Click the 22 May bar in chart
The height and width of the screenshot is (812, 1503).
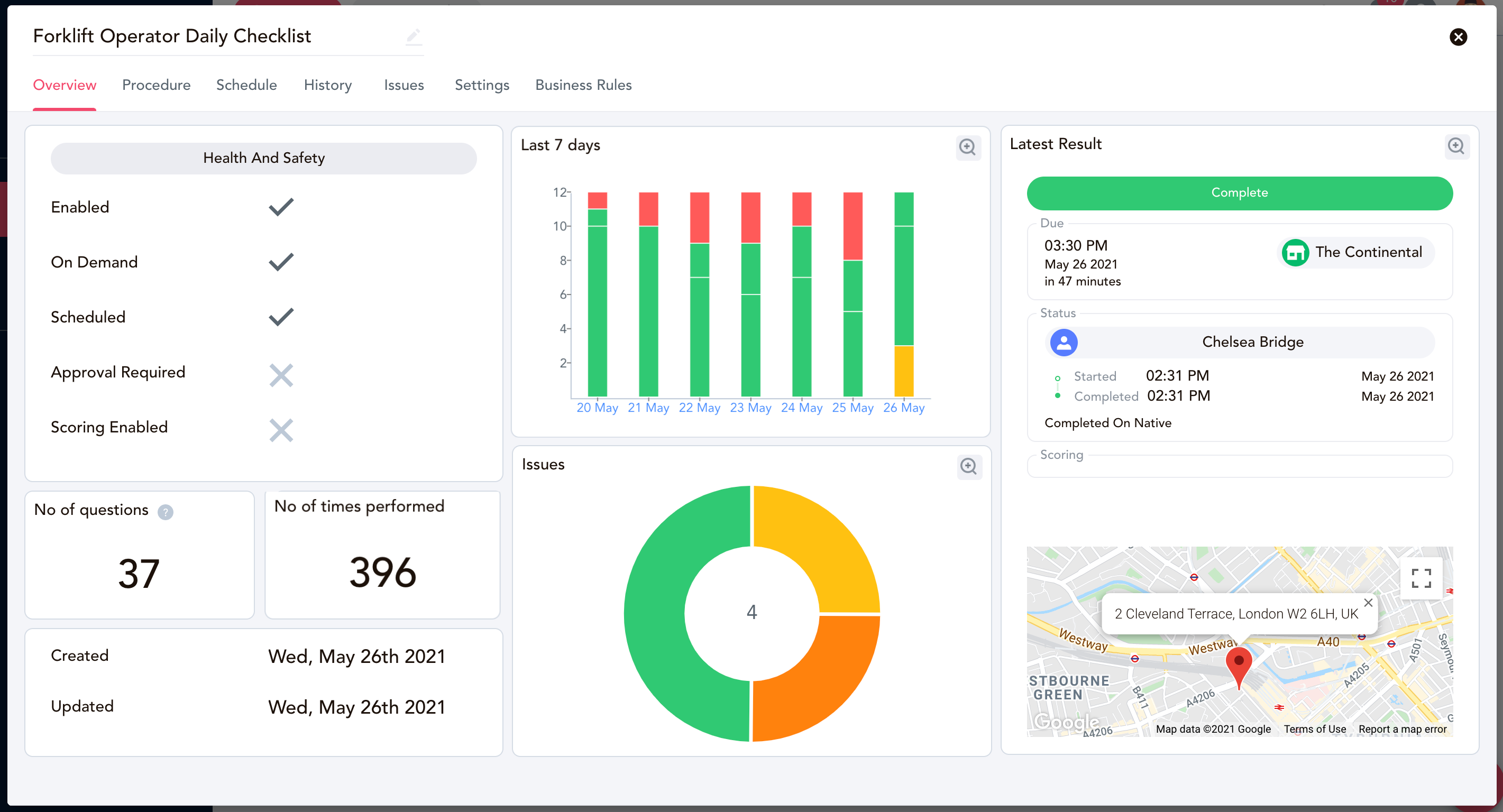[699, 294]
